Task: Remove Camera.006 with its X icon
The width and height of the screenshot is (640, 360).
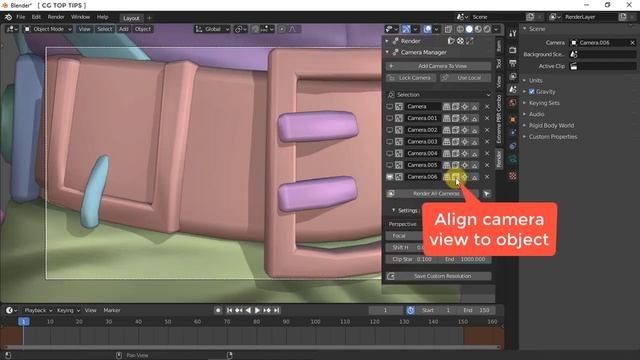Action: click(x=487, y=177)
